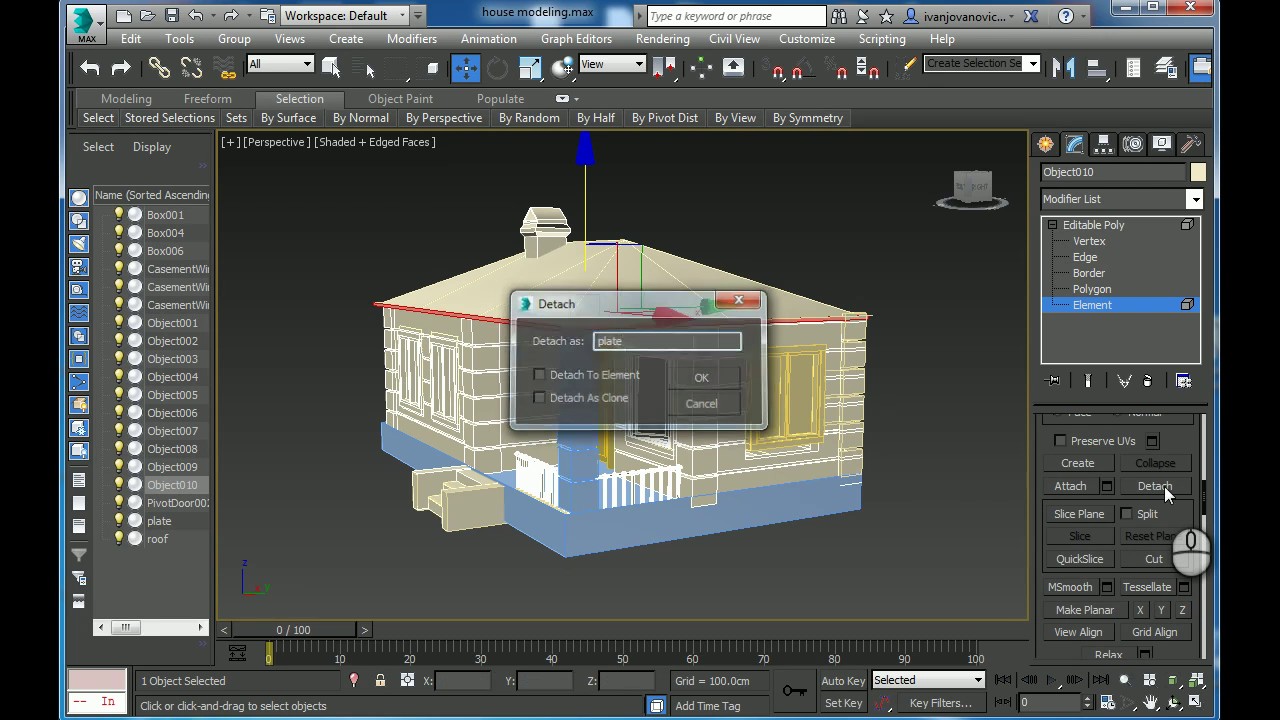Click Configure Modifier Sets icon
Image resolution: width=1280 pixels, height=720 pixels.
(x=1183, y=381)
